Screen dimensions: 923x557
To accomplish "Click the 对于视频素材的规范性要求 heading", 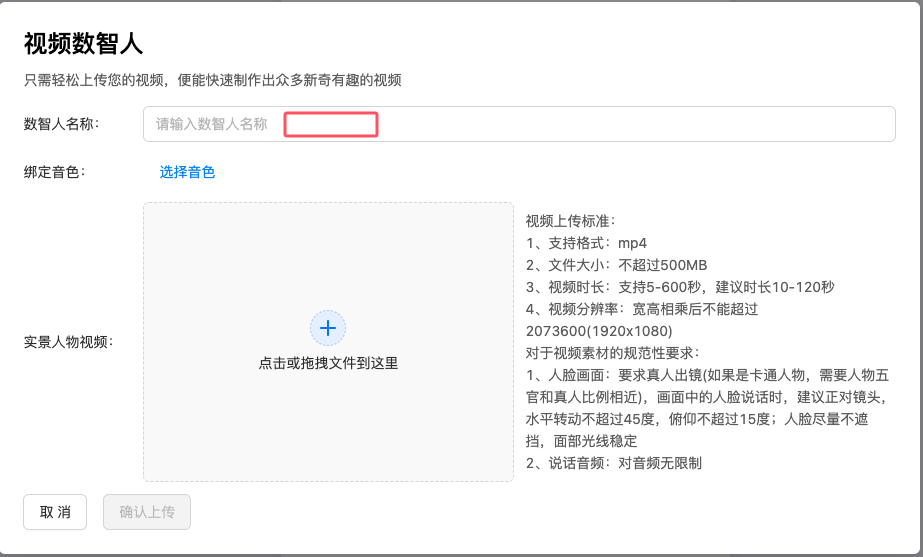I will point(613,353).
